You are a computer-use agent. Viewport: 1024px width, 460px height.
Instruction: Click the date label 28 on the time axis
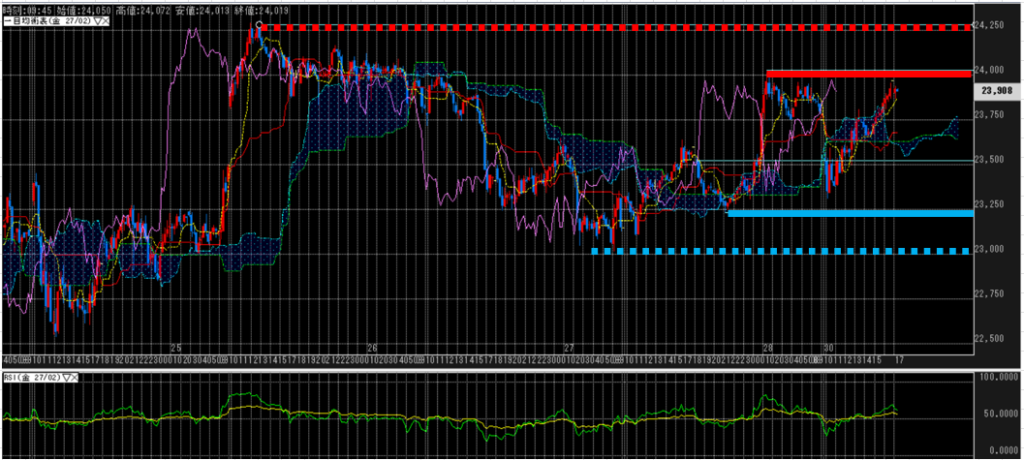[x=768, y=348]
